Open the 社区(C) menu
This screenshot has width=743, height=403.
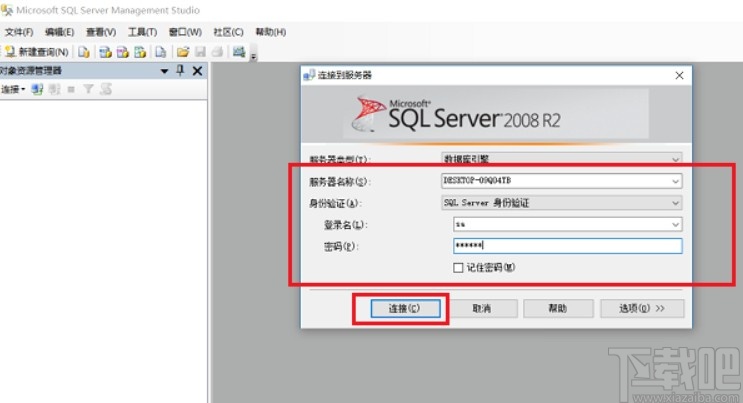pyautogui.click(x=228, y=32)
